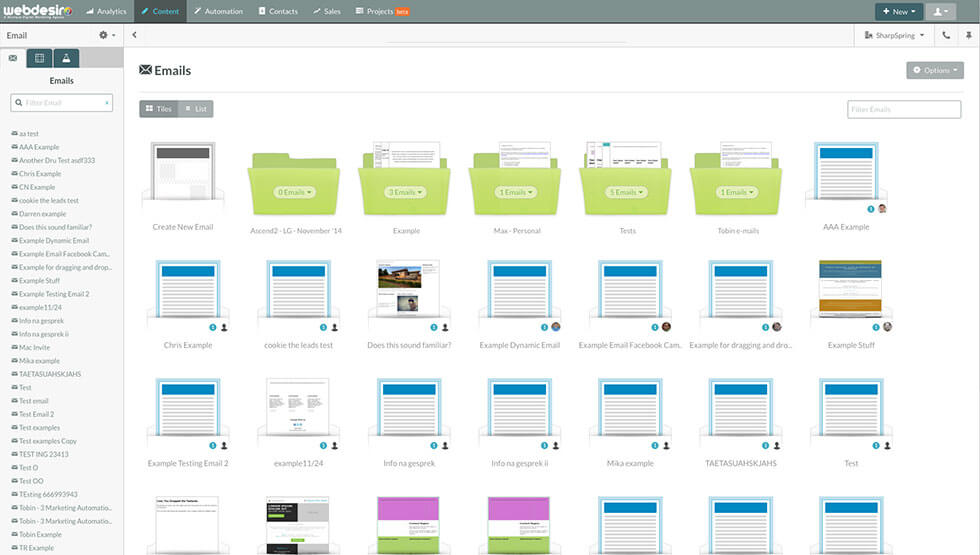Open the Example Stuff email thumbnail
Viewport: 980px width, 555px height.
(850, 288)
